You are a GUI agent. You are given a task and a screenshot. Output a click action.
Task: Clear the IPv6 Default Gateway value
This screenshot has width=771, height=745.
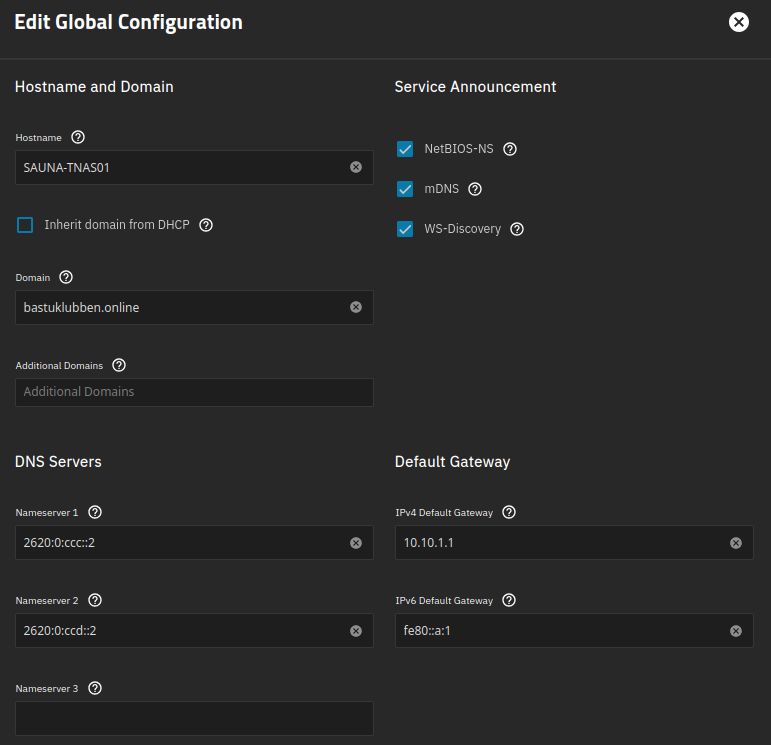736,631
